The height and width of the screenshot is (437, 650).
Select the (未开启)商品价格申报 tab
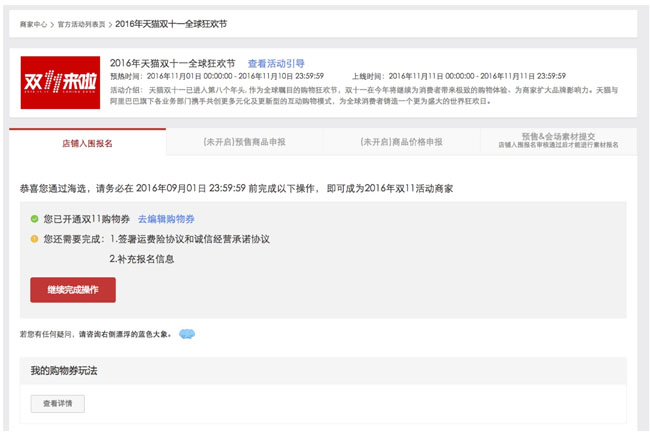point(401,142)
